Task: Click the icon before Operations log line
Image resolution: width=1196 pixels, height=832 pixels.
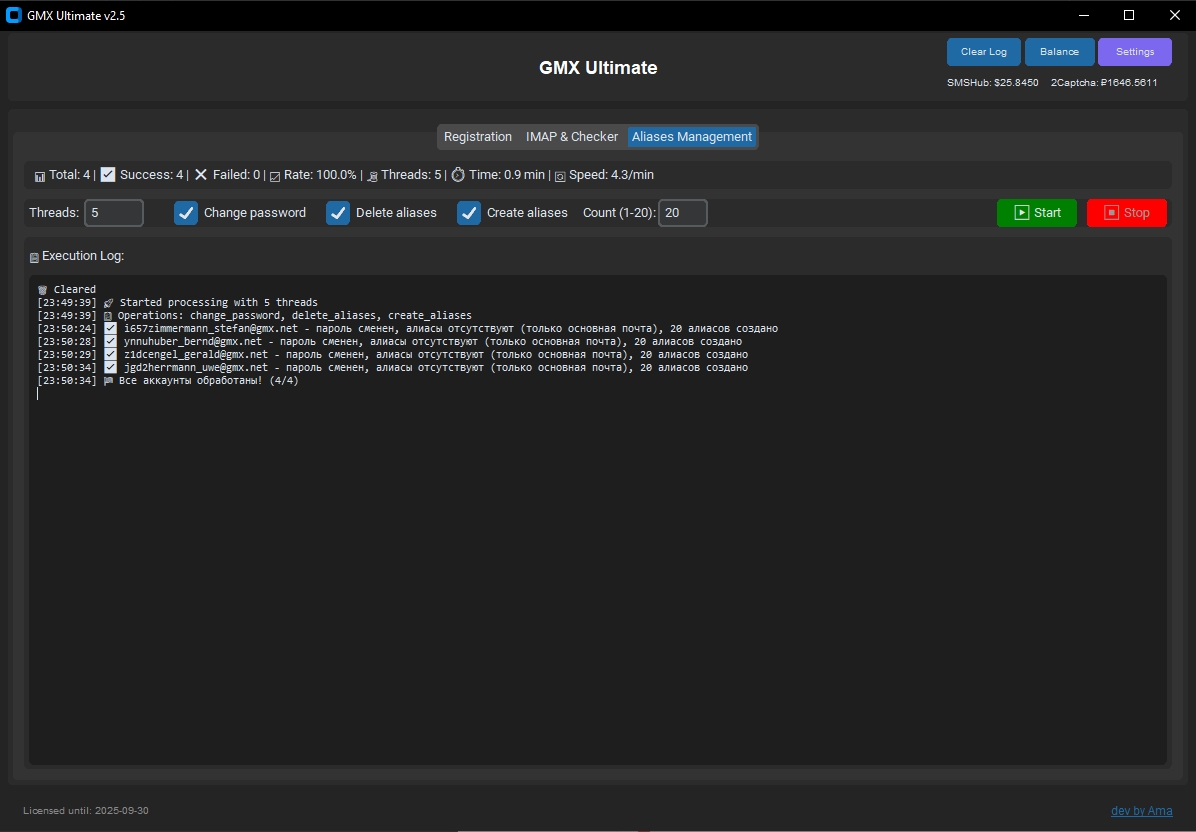Action: tap(108, 316)
